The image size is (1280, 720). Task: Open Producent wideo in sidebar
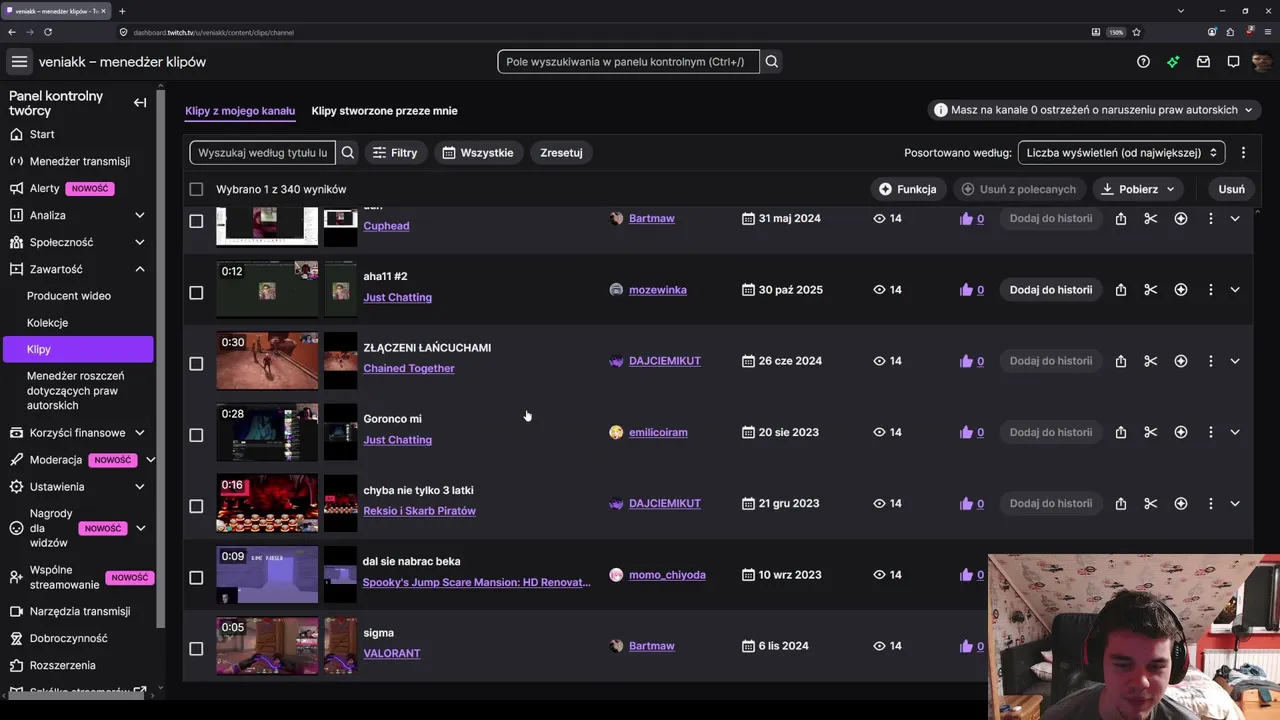pos(69,296)
